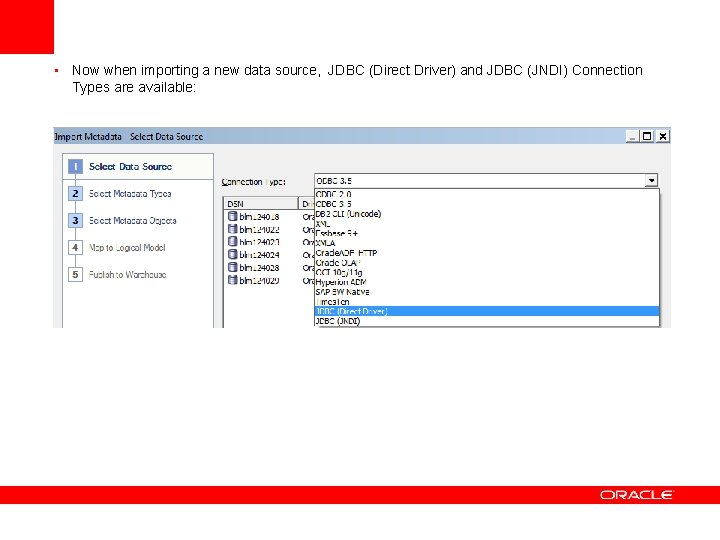Image resolution: width=720 pixels, height=540 pixels.
Task: Click step 5 number icon
Action: (75, 275)
